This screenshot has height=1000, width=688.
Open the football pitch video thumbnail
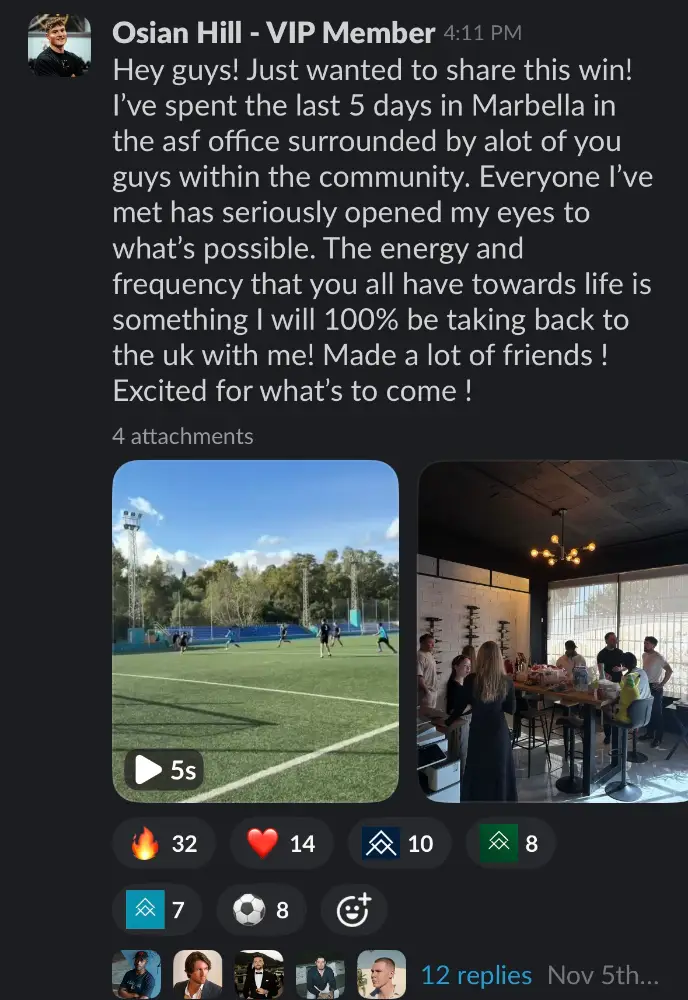255,630
